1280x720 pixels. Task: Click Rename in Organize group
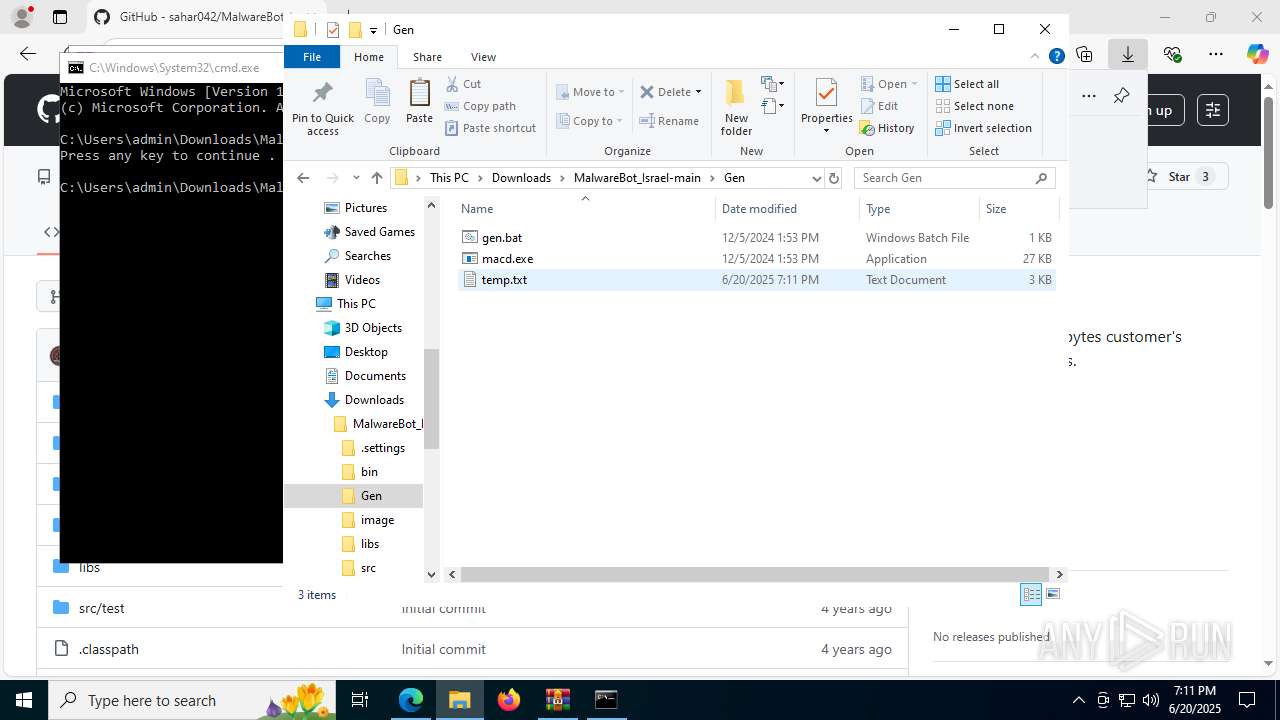669,121
